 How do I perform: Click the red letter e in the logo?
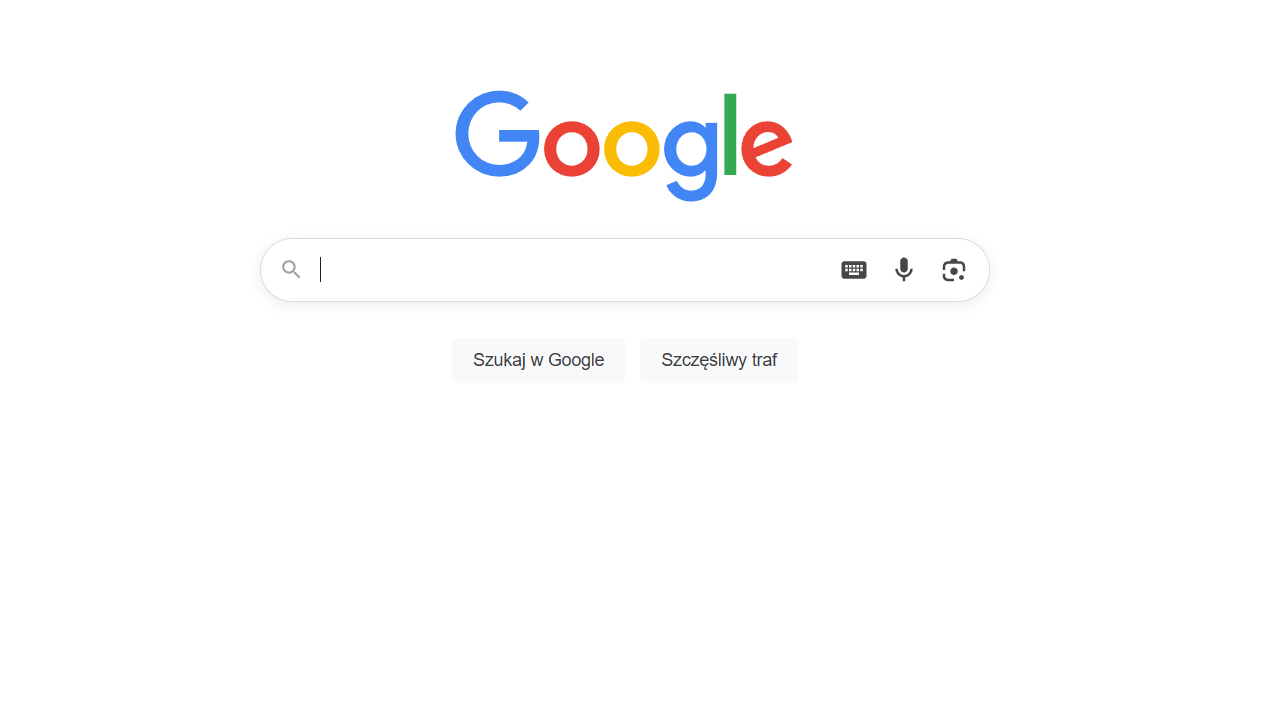pos(767,147)
